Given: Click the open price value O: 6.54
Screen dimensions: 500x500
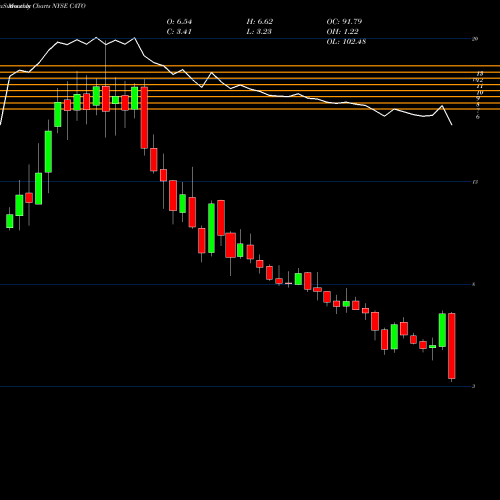Looking at the screenshot, I should pos(179,22).
